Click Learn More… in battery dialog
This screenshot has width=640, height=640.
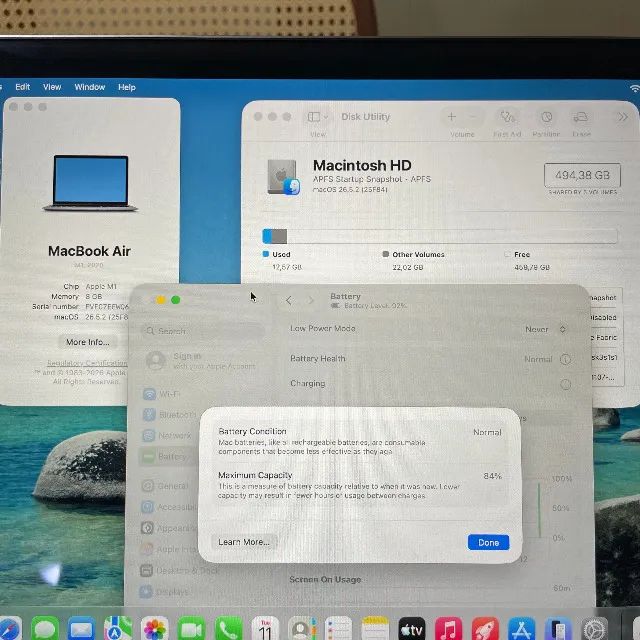[x=244, y=542]
